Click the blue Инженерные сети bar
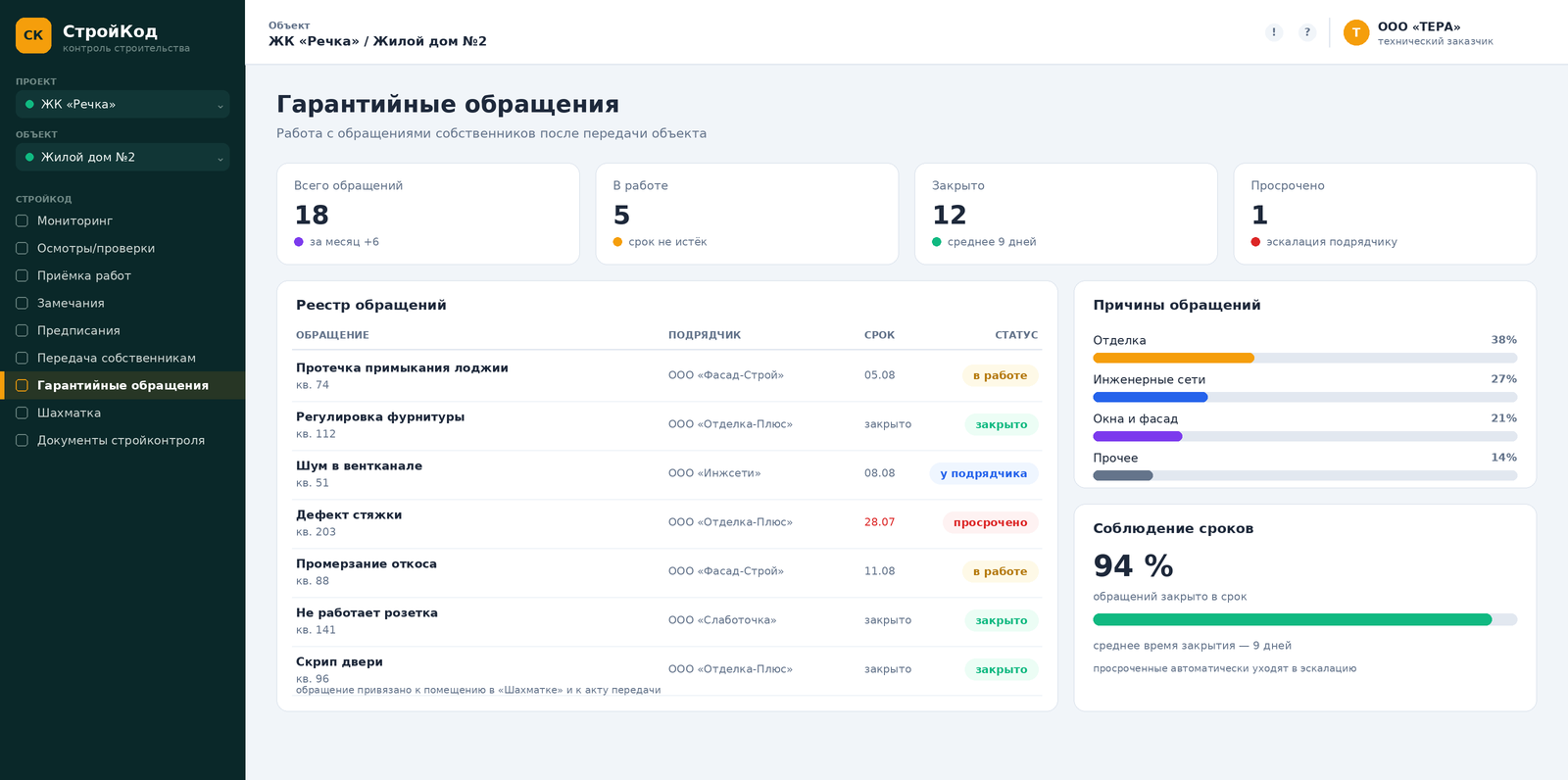 tap(1151, 397)
